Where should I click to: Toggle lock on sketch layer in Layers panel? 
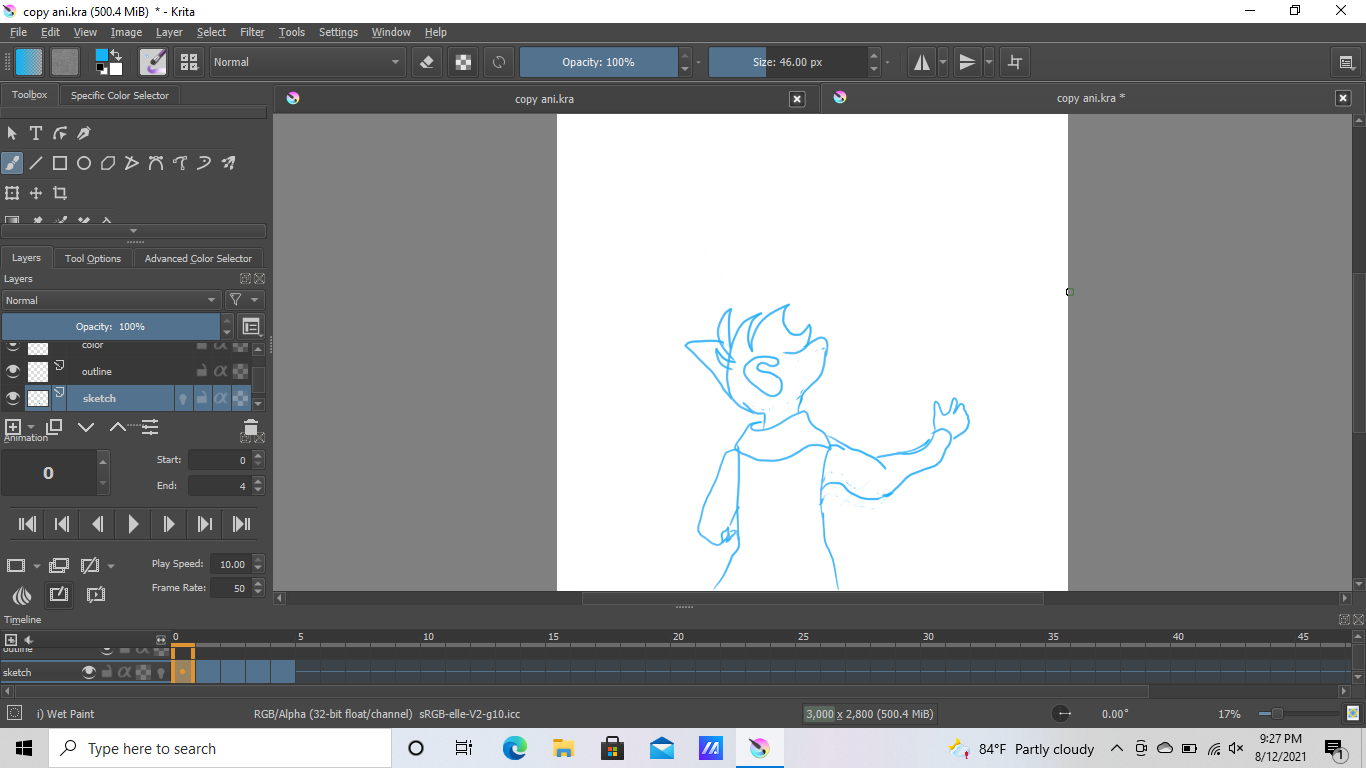tap(202, 398)
